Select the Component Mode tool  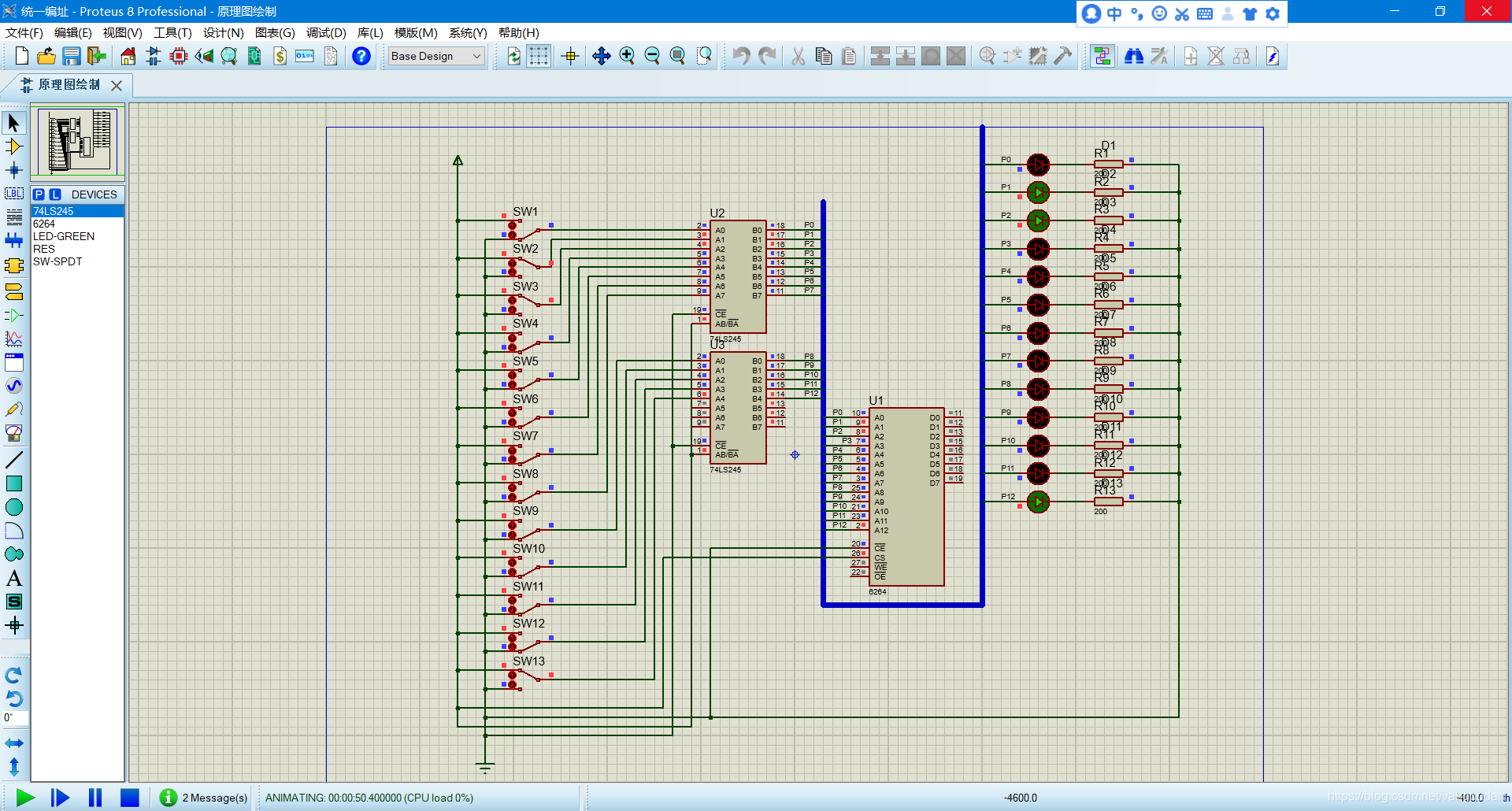[x=14, y=146]
